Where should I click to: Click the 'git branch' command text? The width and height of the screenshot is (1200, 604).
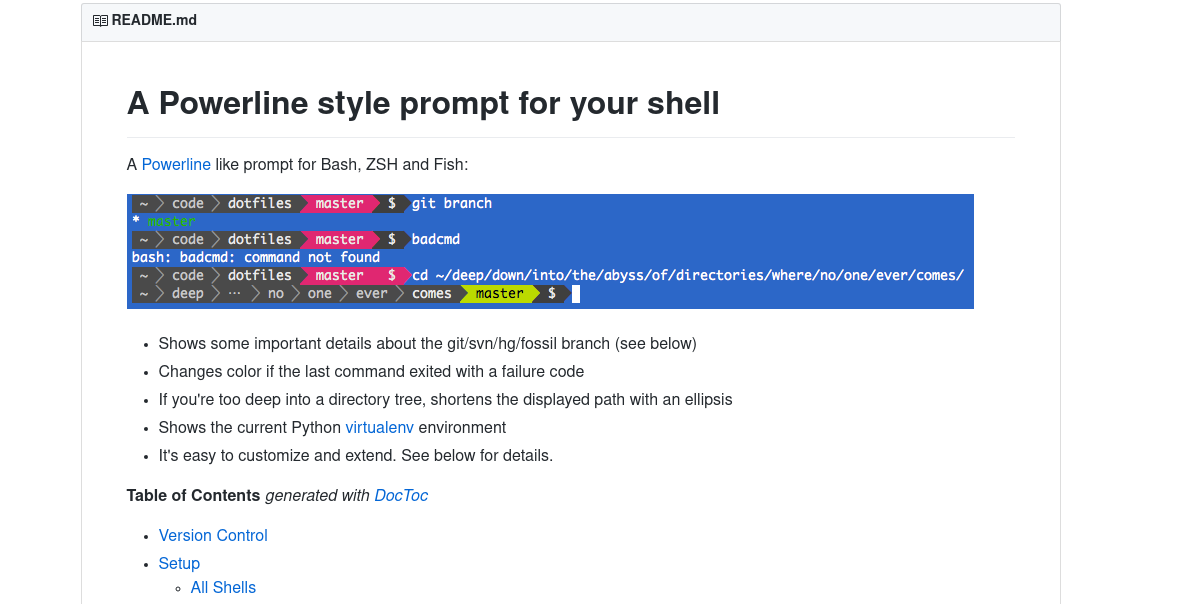tap(452, 203)
